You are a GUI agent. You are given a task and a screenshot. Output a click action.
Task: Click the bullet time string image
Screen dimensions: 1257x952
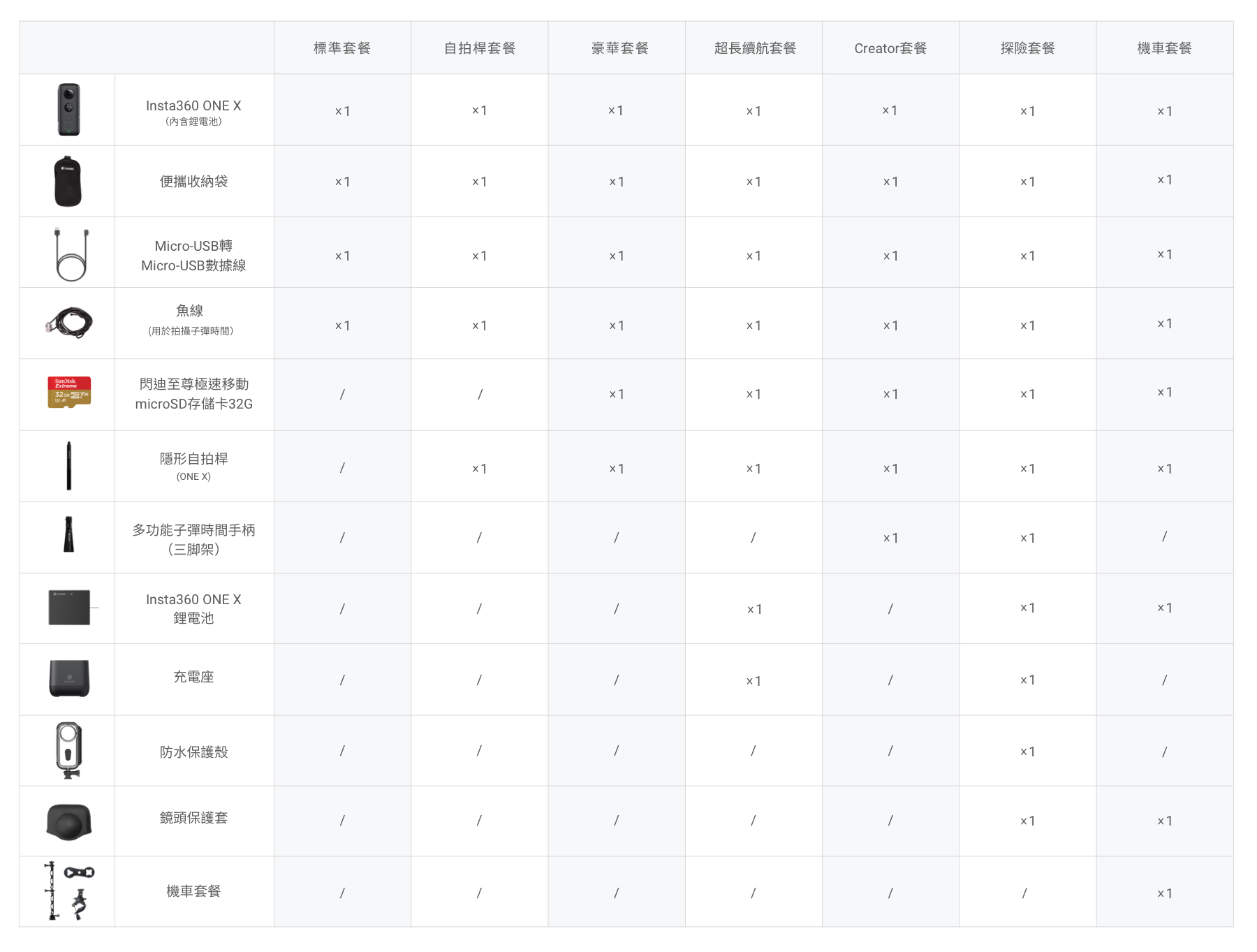pyautogui.click(x=68, y=323)
